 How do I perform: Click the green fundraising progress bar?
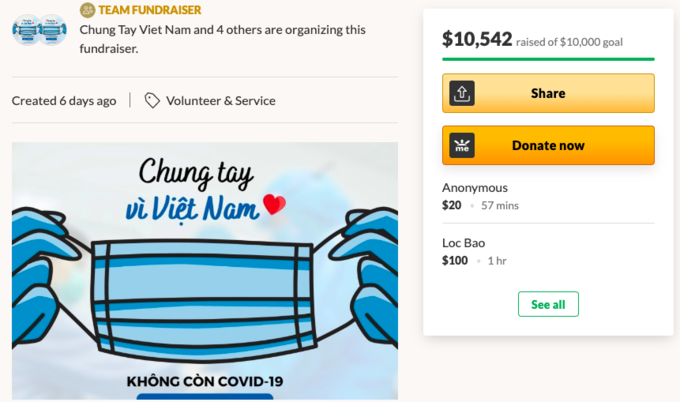548,59
